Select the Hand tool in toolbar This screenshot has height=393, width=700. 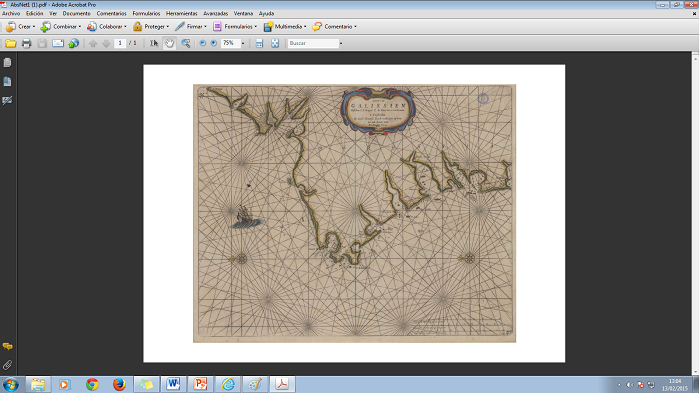(x=169, y=43)
